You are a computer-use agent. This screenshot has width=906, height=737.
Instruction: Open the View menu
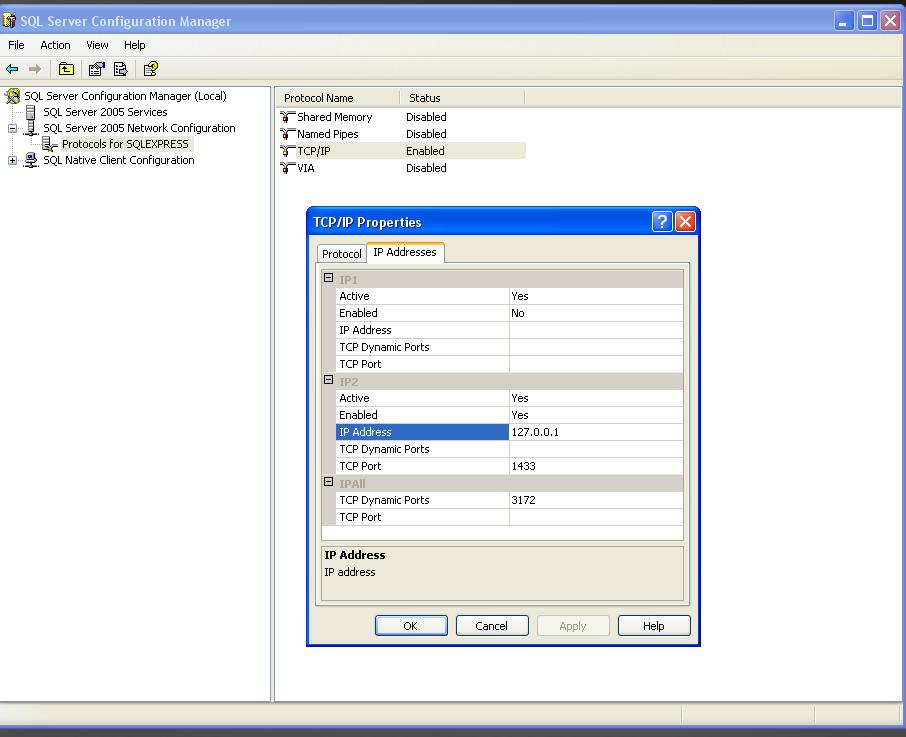pyautogui.click(x=97, y=45)
